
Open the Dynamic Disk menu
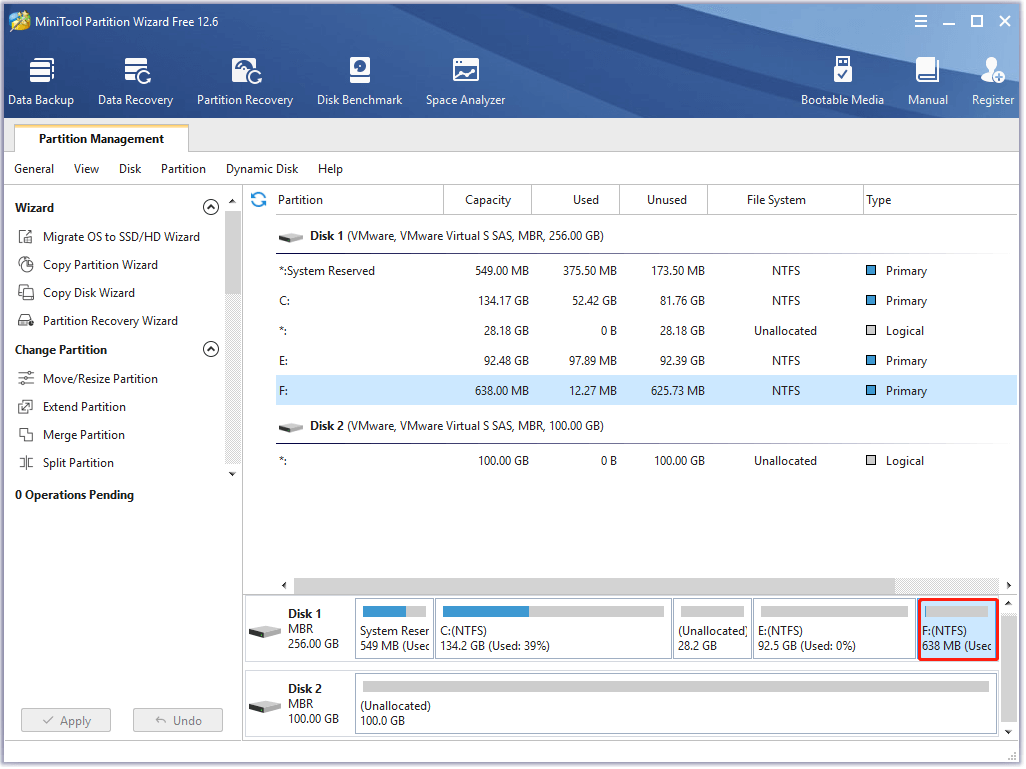pos(261,169)
